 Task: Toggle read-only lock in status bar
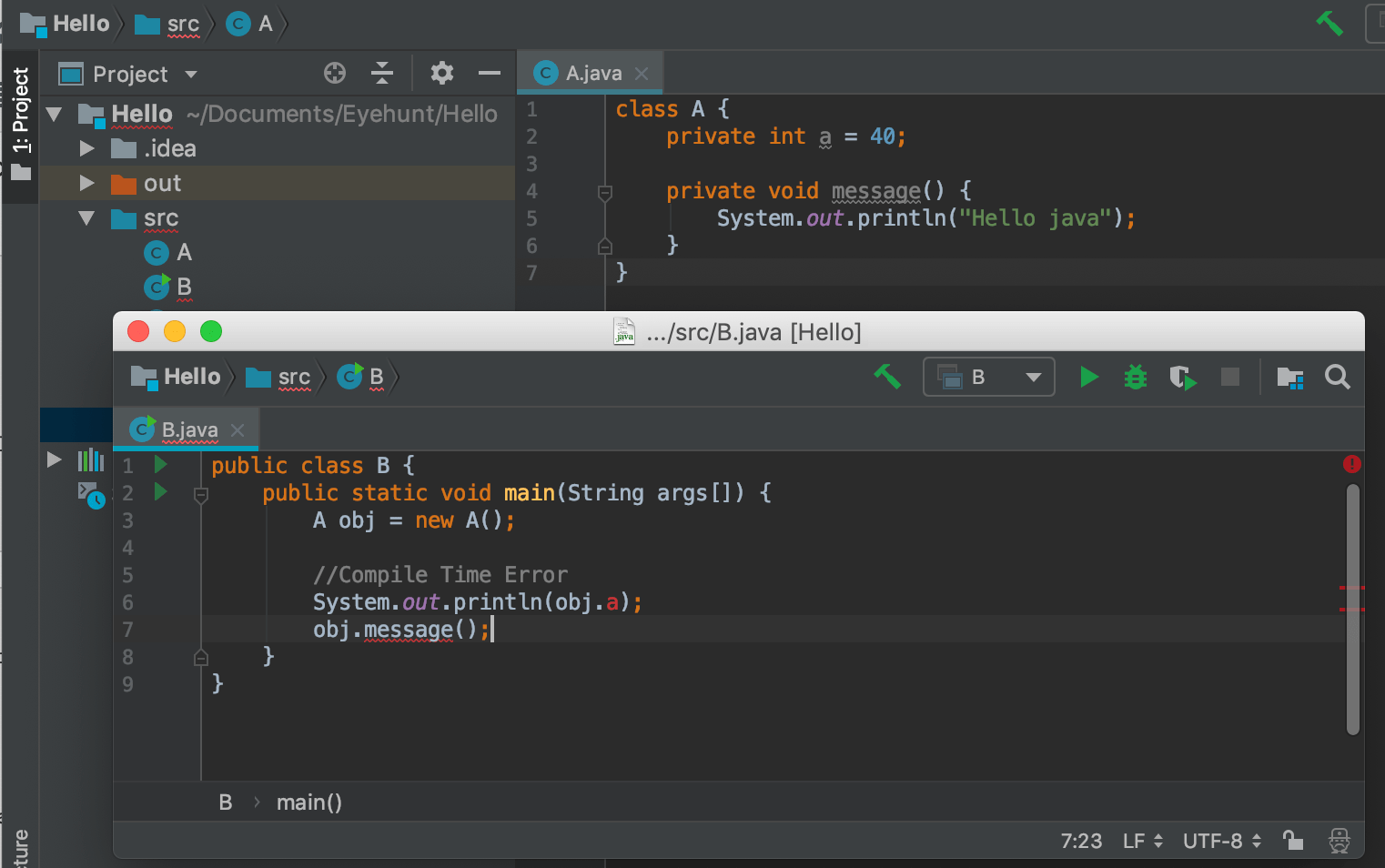tap(1293, 840)
